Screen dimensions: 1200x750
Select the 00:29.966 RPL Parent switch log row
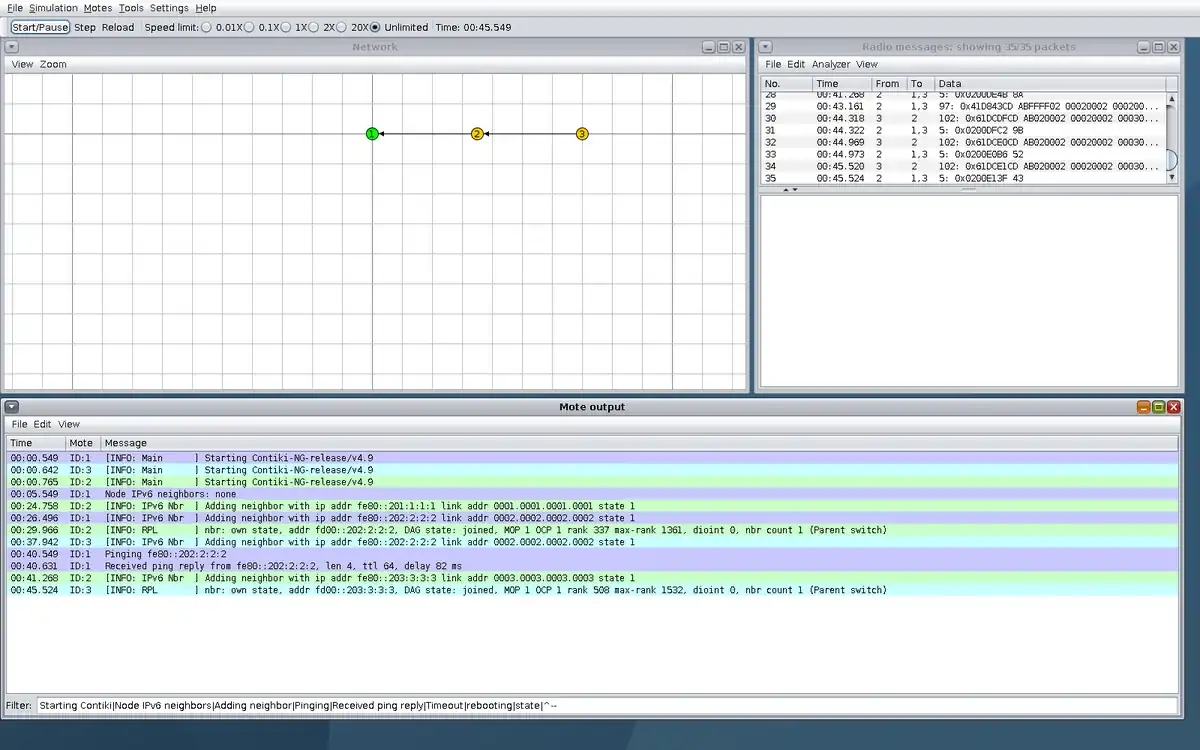tap(593, 530)
